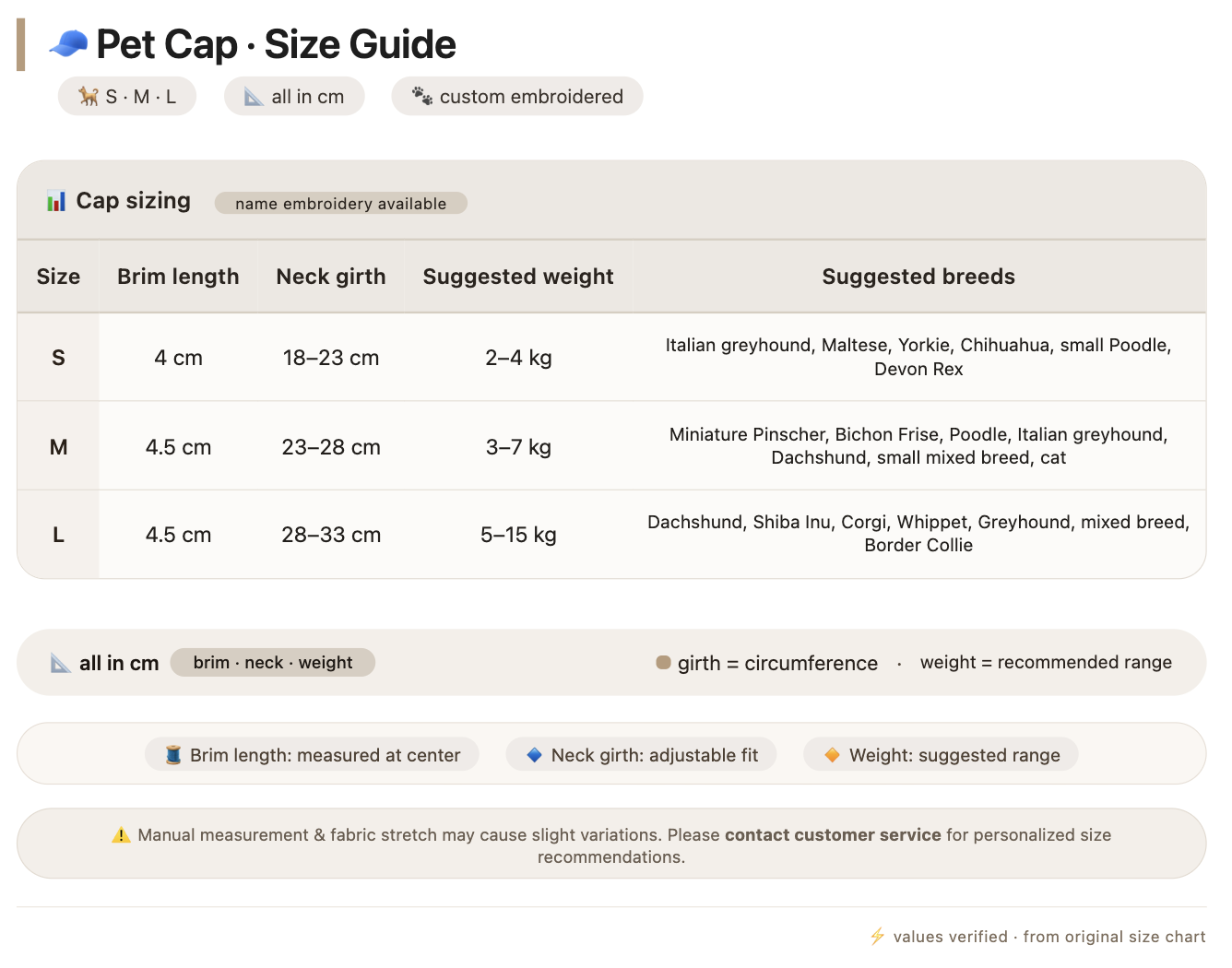Click the thread spool icon beside Brim length
The width and height of the screenshot is (1232, 968).
173,755
